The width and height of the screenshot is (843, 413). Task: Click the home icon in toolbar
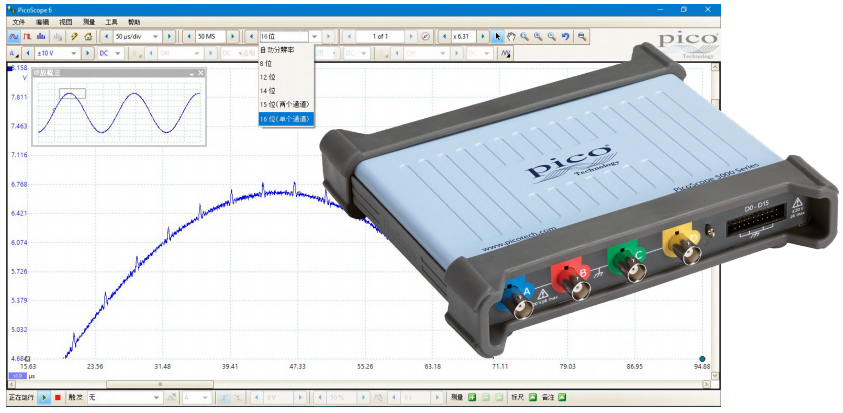click(x=89, y=37)
